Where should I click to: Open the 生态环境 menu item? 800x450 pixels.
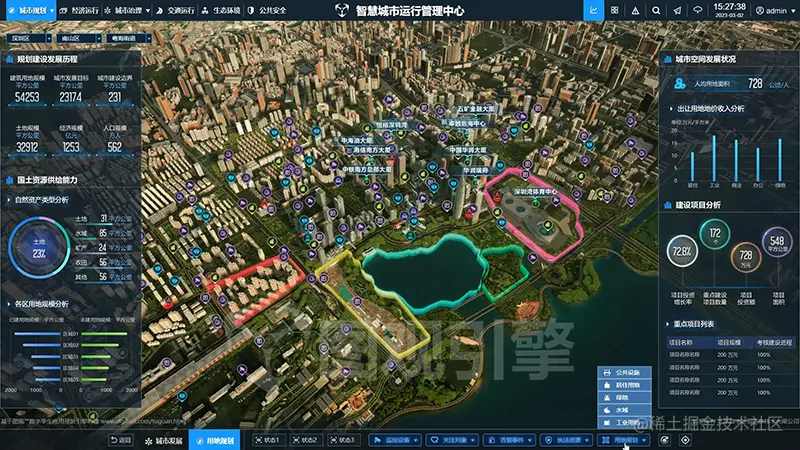[x=221, y=10]
